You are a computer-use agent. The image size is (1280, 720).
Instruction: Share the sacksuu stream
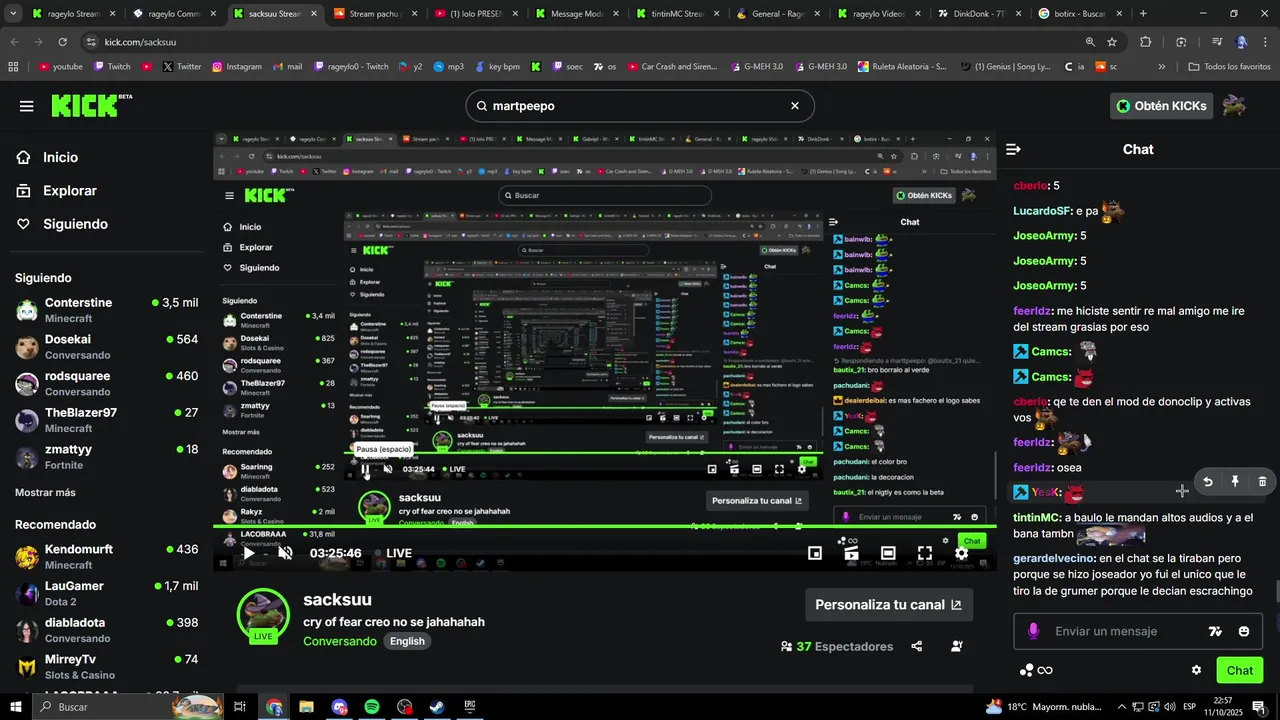click(x=917, y=647)
